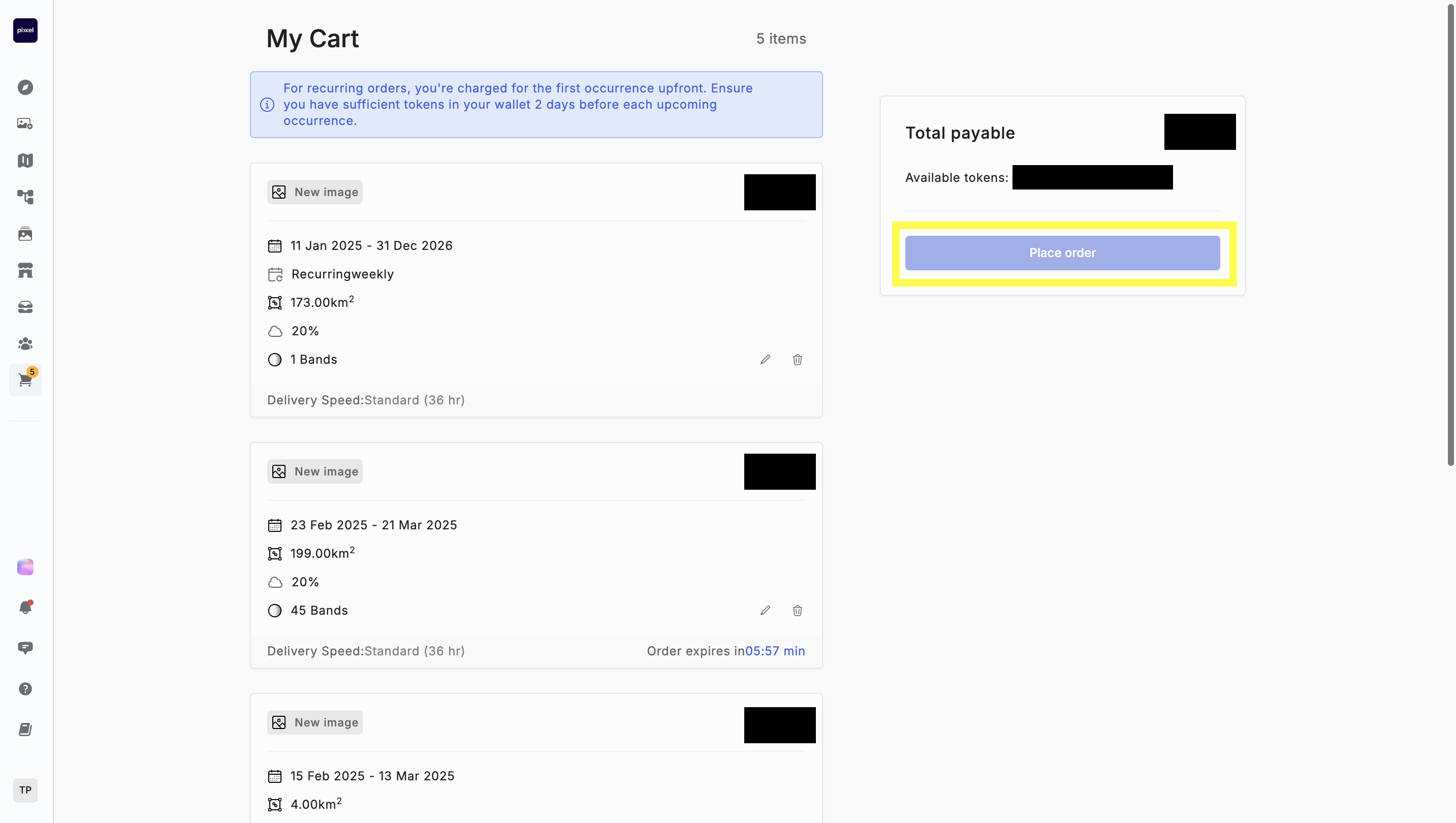This screenshot has height=823, width=1456.
Task: Edit the 45 Bands order
Action: (x=765, y=611)
